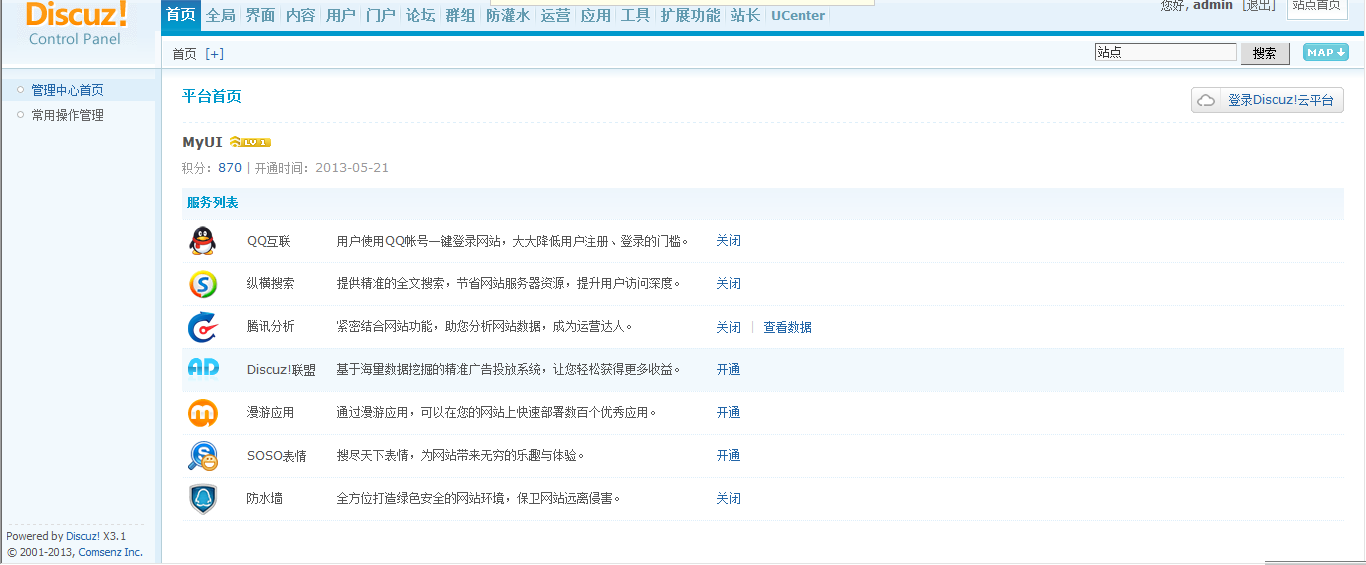The image size is (1366, 565).
Task: Click the 漫游应用 orange icon
Action: (x=202, y=413)
